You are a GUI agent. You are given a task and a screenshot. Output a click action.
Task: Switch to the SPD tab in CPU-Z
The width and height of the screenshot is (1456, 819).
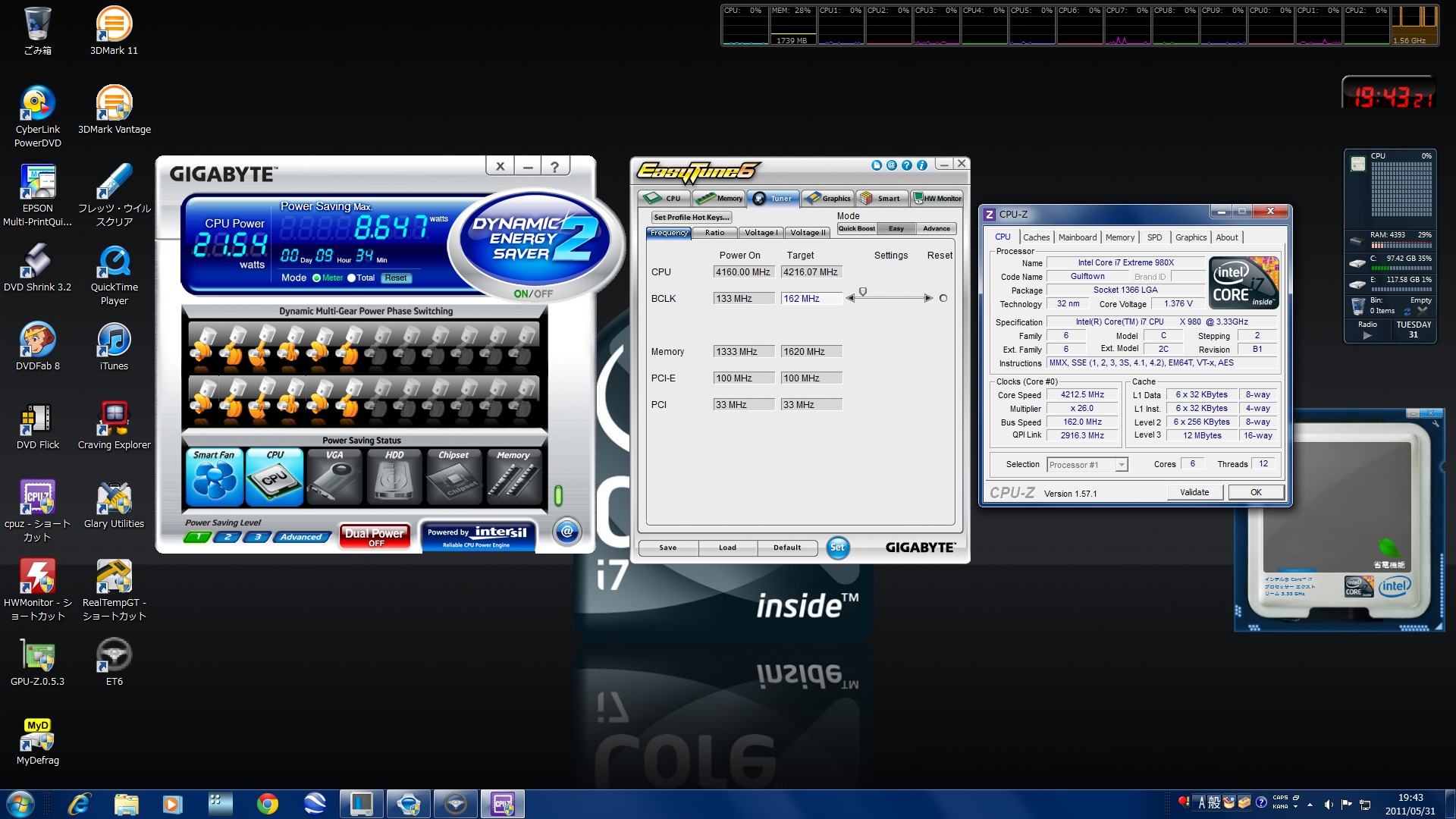(x=1154, y=237)
